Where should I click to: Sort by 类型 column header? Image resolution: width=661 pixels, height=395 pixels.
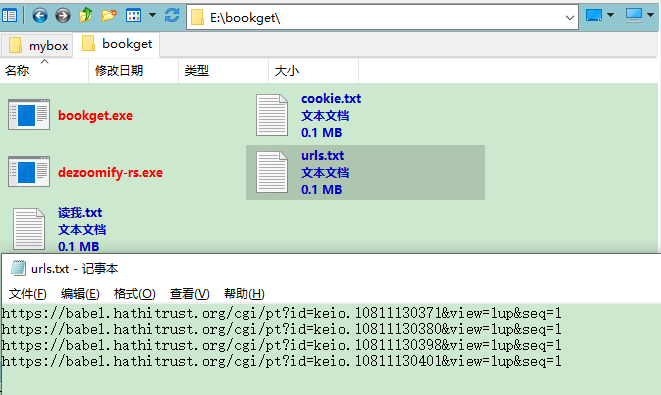point(223,70)
